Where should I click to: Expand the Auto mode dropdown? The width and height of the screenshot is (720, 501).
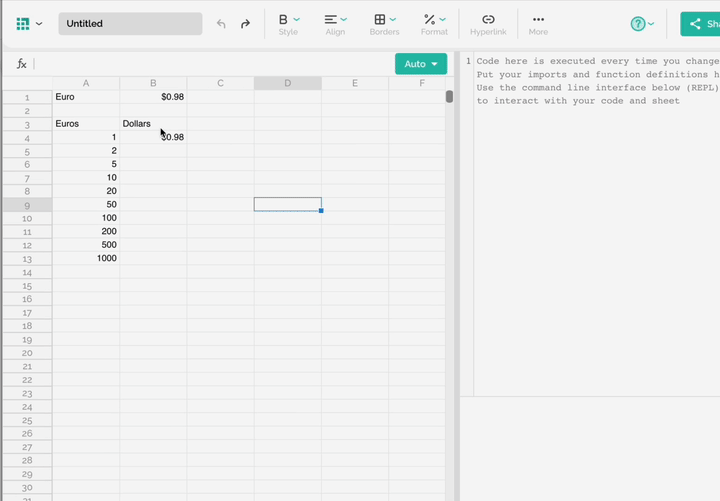tap(421, 64)
